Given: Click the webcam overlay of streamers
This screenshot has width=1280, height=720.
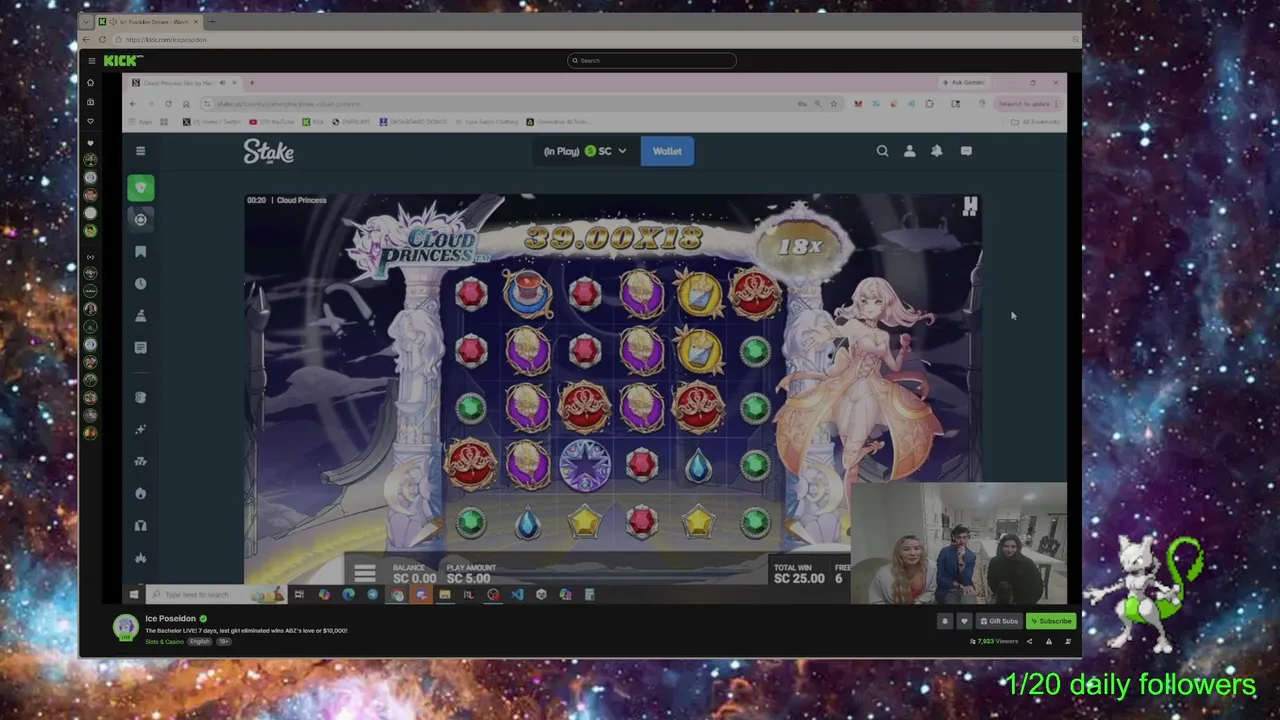Looking at the screenshot, I should (x=958, y=544).
